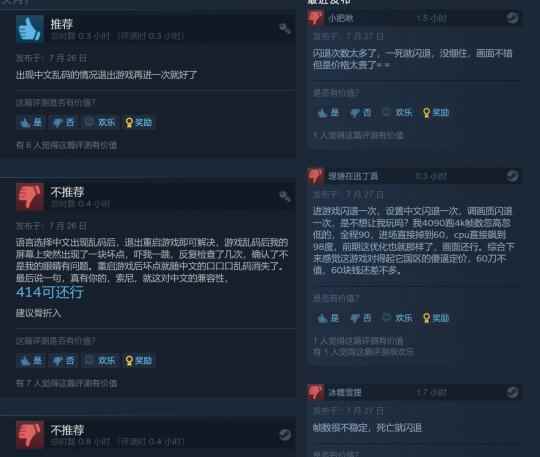This screenshot has width=540, height=457.
Task: Give 奖励 award to the 414可还行 review
Action: pos(139,361)
